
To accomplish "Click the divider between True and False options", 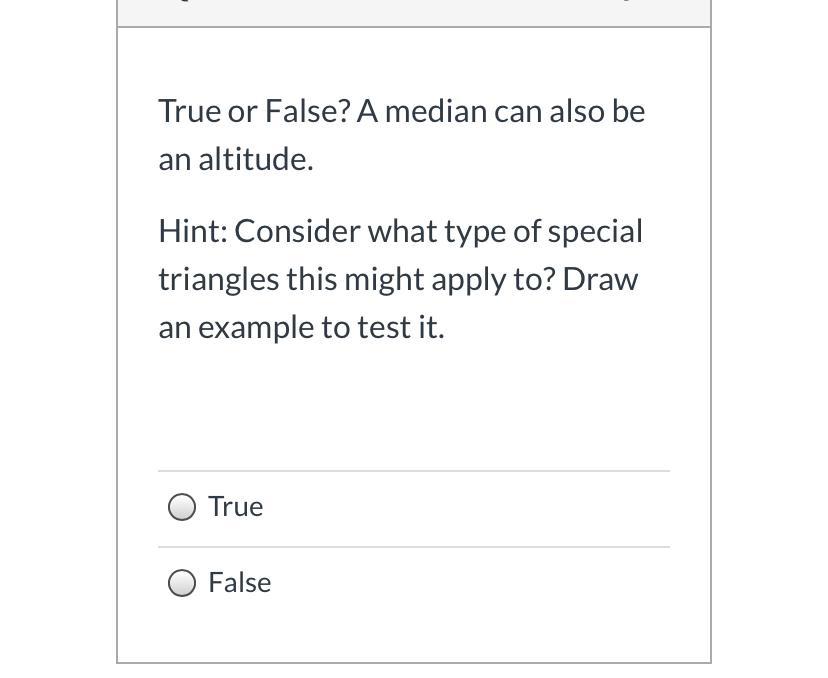I will pyautogui.click(x=414, y=547).
